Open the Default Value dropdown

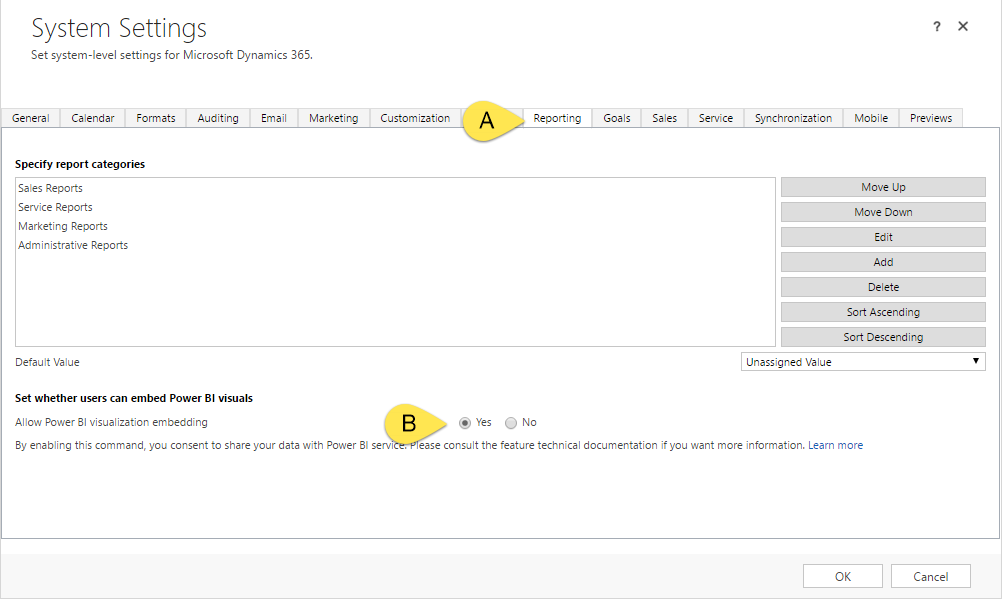coord(863,362)
